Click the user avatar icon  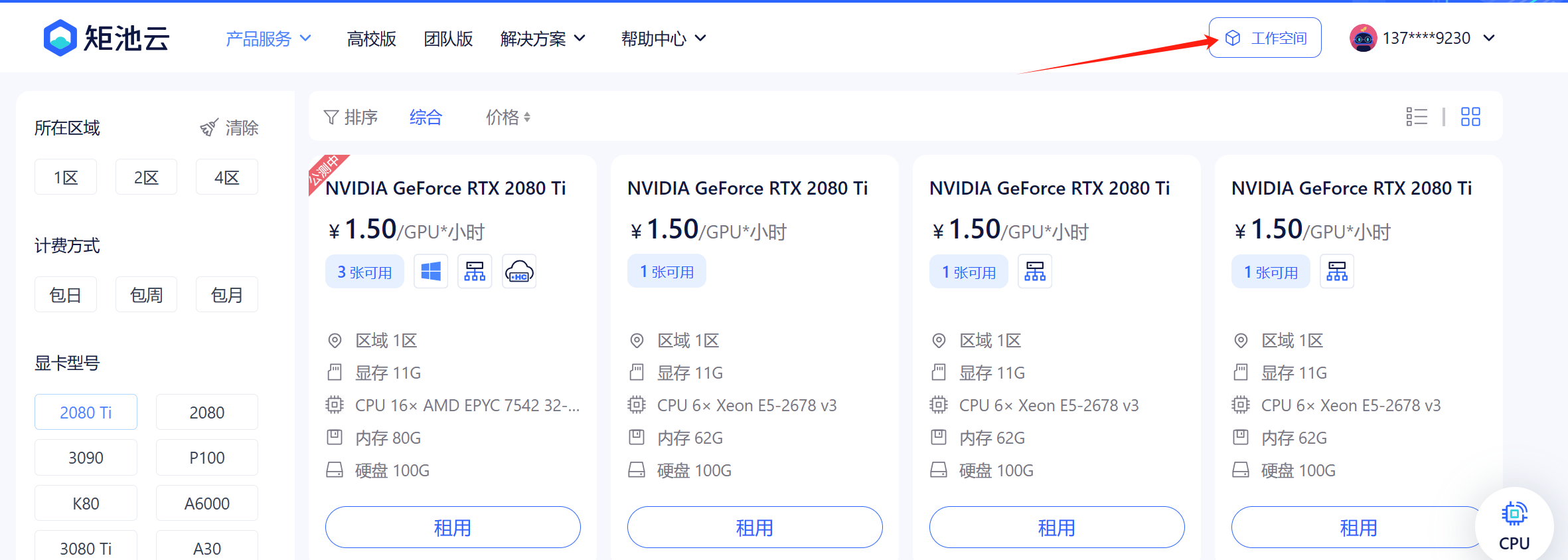[x=1363, y=38]
